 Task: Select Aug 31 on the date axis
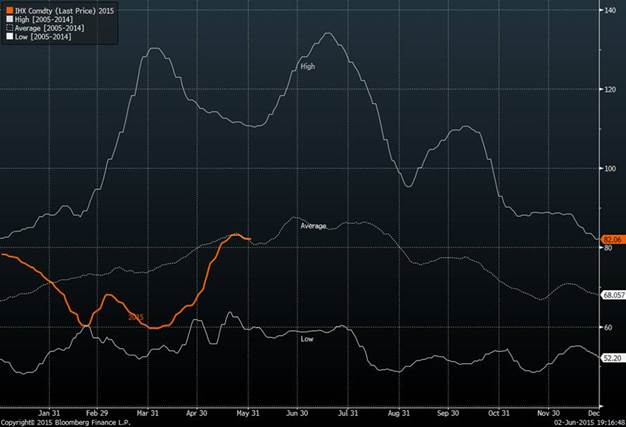tap(398, 411)
